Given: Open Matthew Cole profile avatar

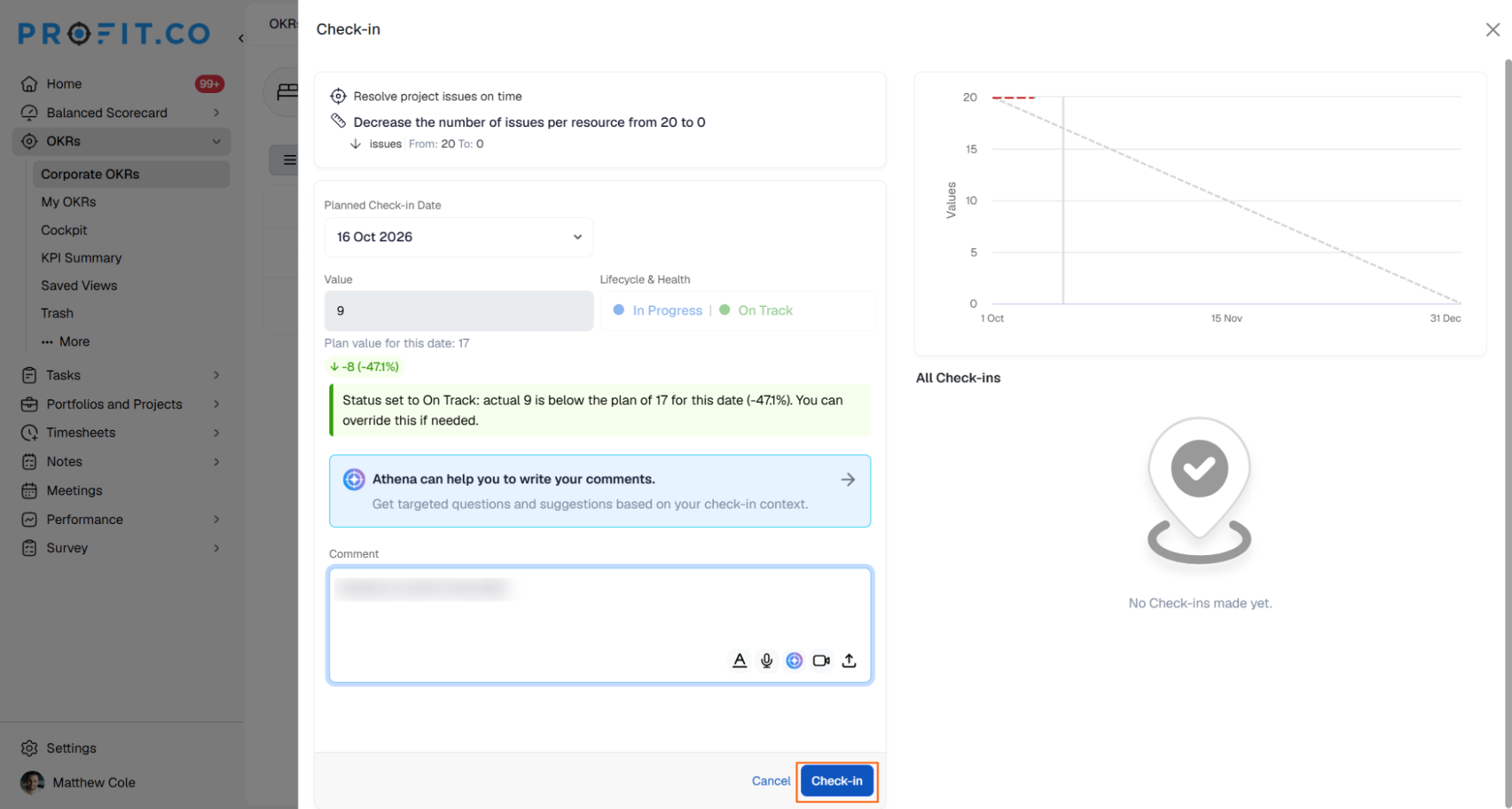Looking at the screenshot, I should click(32, 783).
